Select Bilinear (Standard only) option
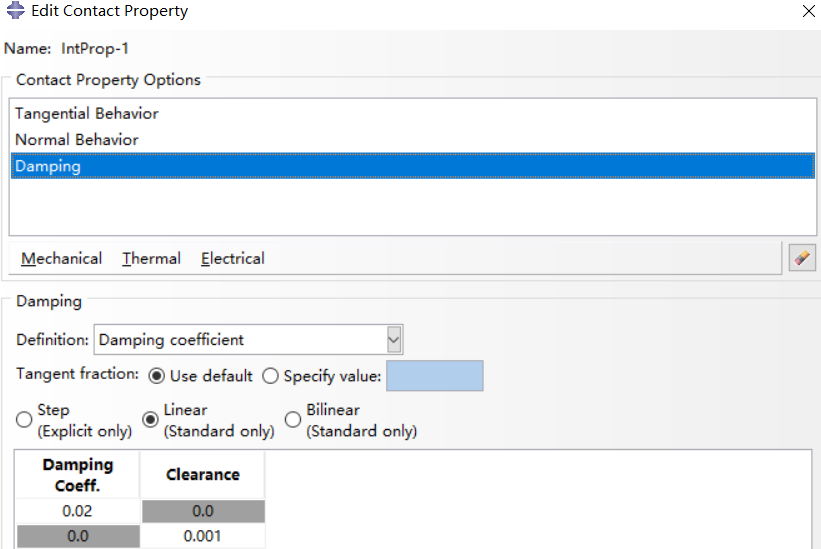Viewport: 821px width, 549px height. click(x=293, y=419)
